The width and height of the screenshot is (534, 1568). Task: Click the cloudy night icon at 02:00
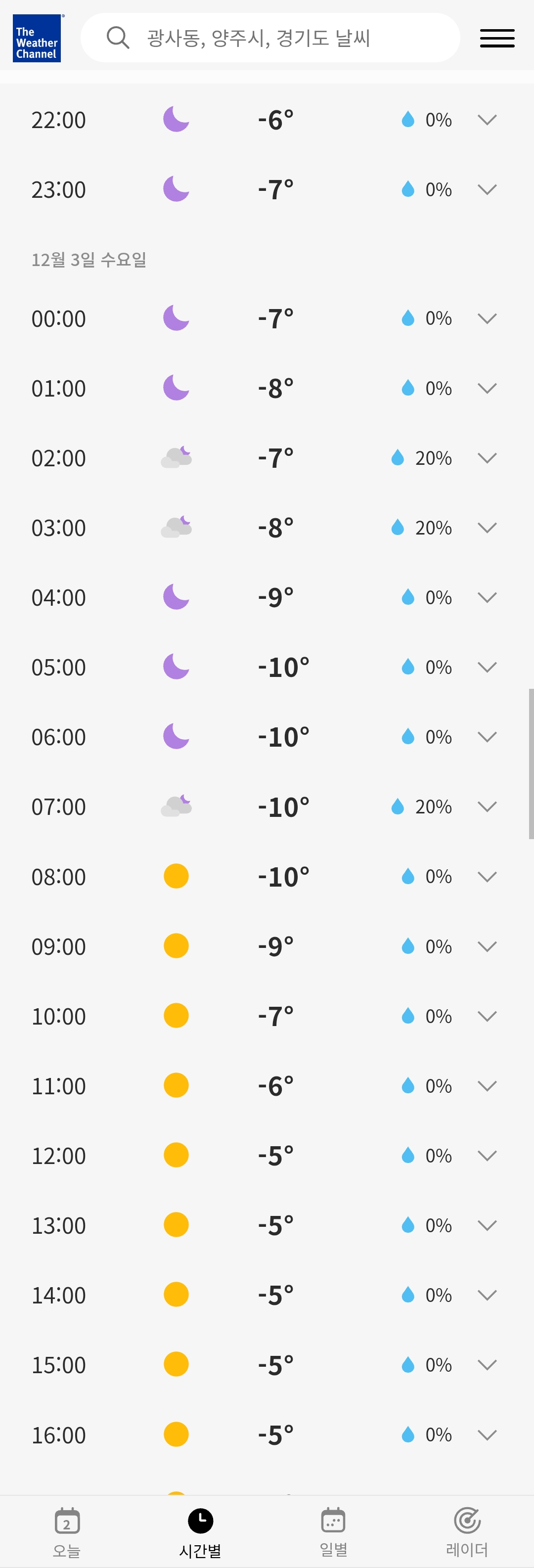176,458
